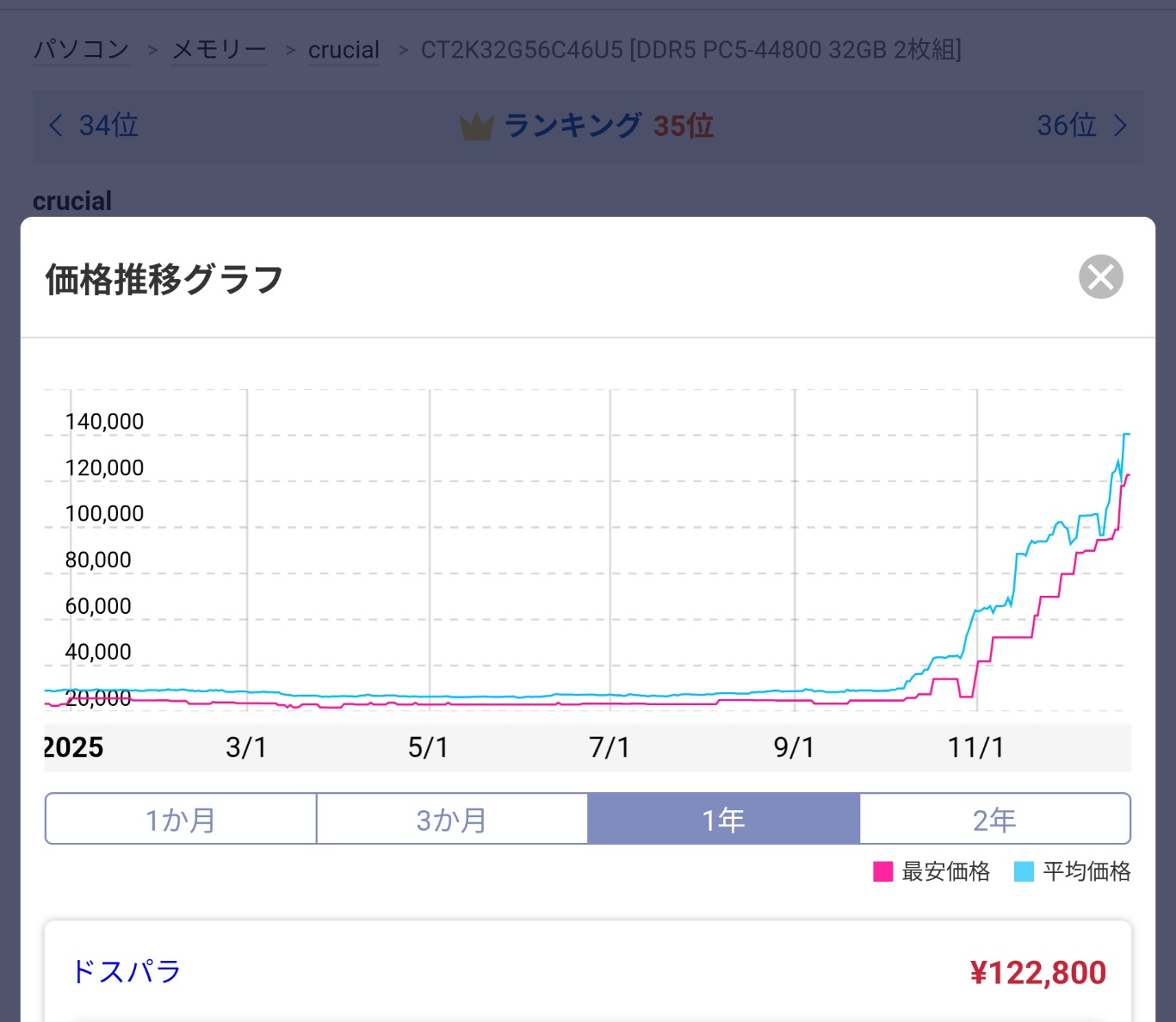
Task: Go to the 34位 ranked product
Action: pos(108,126)
